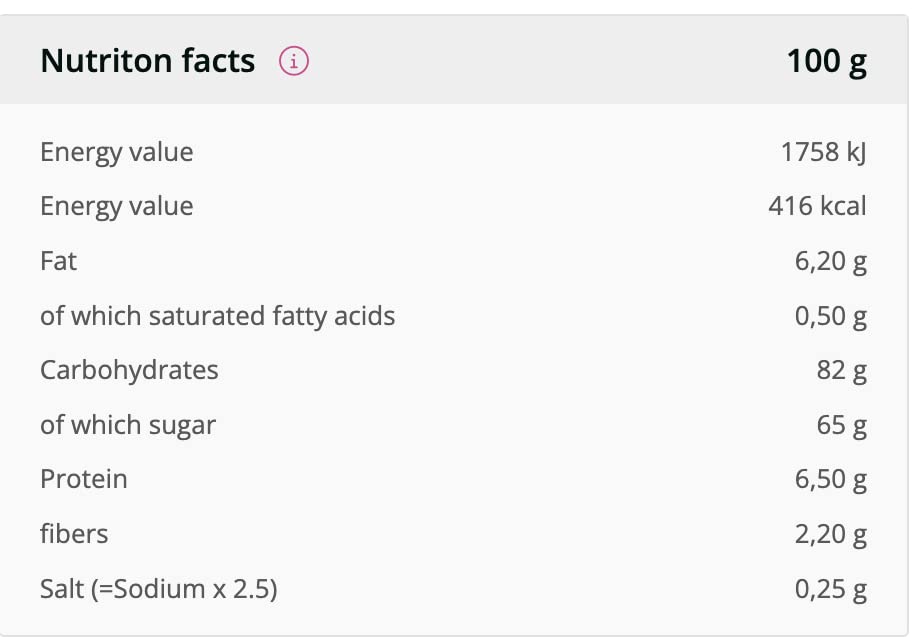Viewport: 914px width, 644px height.
Task: Click the 1758 kJ value
Action: pyautogui.click(x=823, y=152)
